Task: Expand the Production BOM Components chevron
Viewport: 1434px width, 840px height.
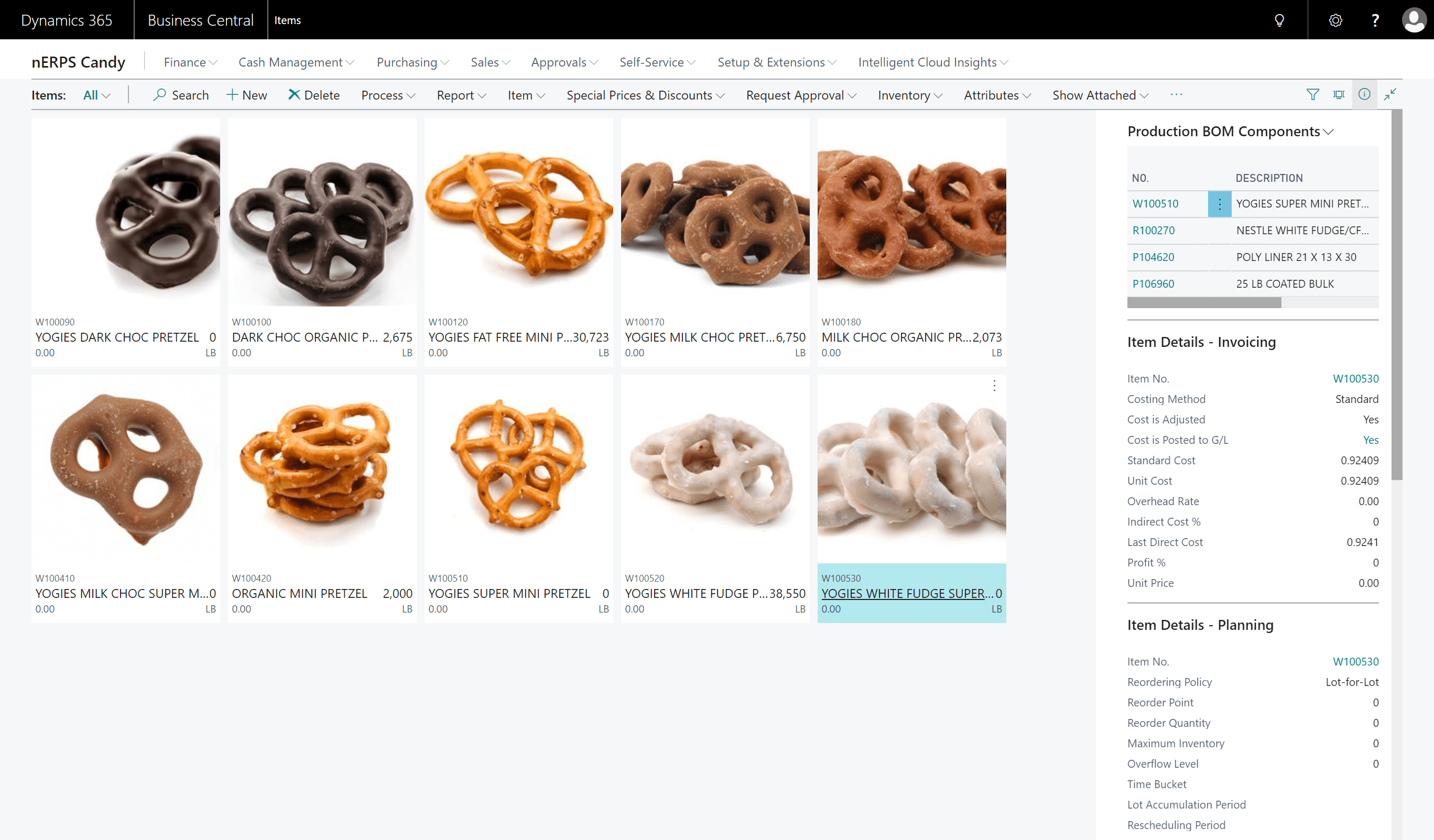Action: click(1329, 132)
